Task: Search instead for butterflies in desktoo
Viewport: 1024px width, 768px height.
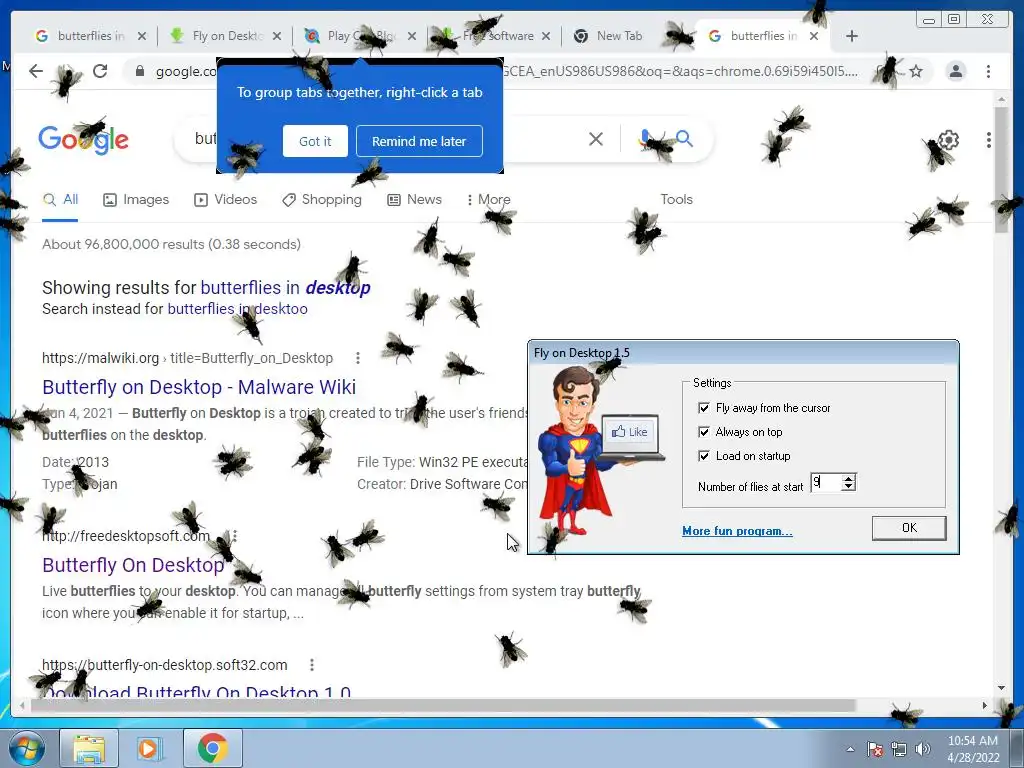Action: [x=238, y=309]
